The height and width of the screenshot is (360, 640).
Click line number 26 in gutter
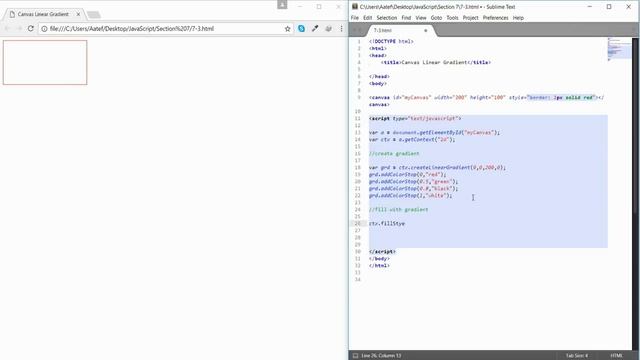pos(358,224)
